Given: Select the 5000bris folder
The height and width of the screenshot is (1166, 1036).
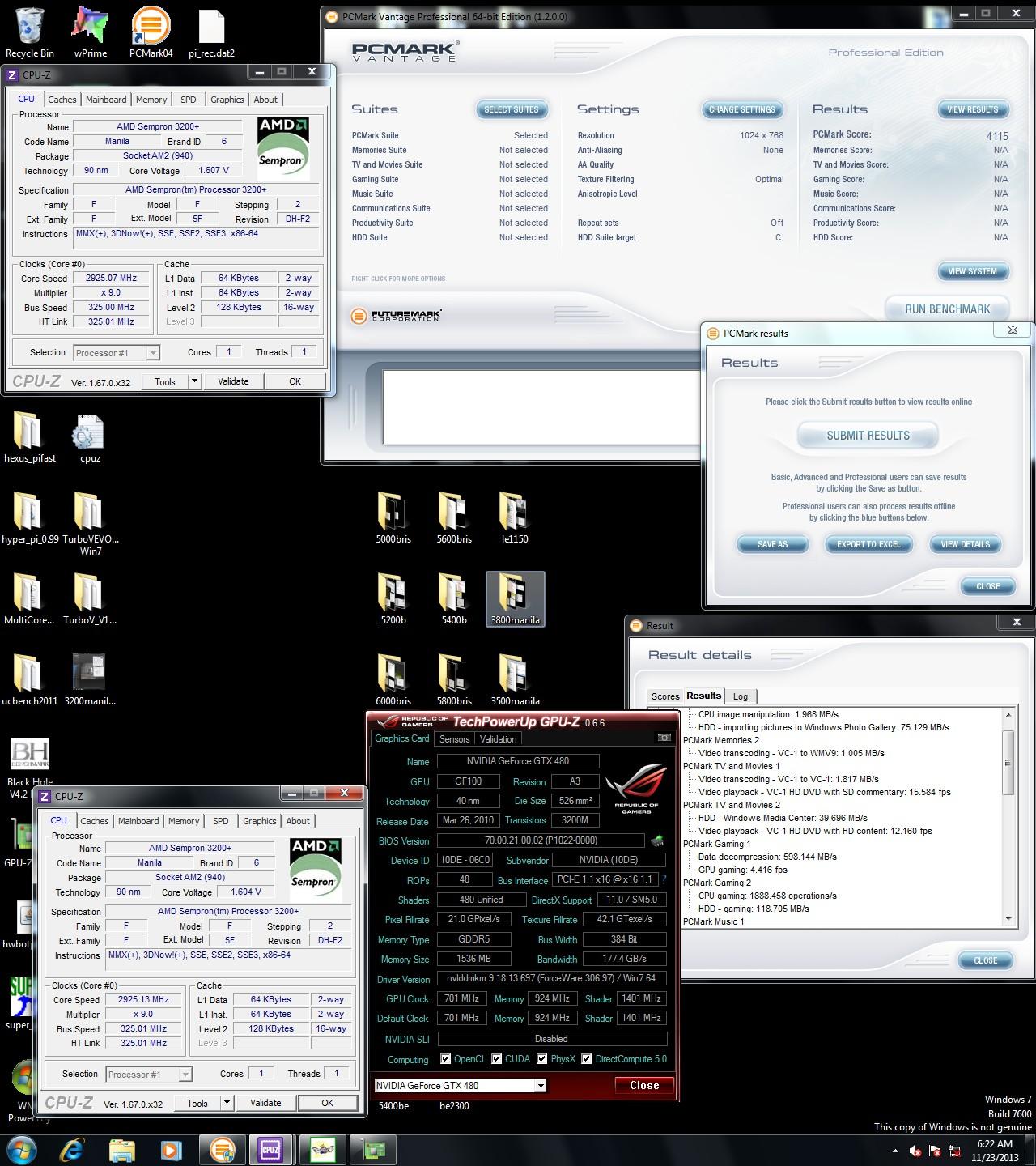Looking at the screenshot, I should (x=393, y=518).
